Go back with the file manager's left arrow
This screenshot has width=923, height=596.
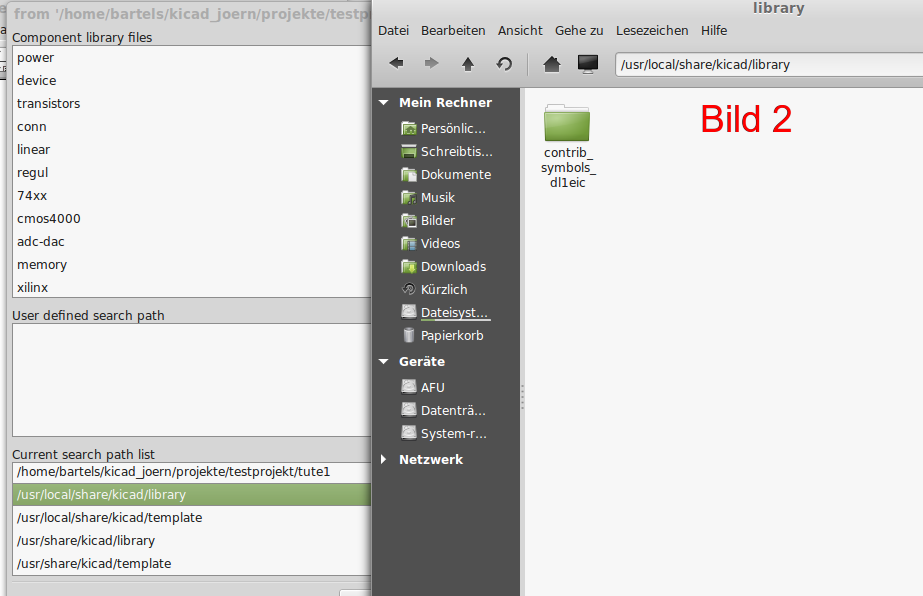[396, 63]
